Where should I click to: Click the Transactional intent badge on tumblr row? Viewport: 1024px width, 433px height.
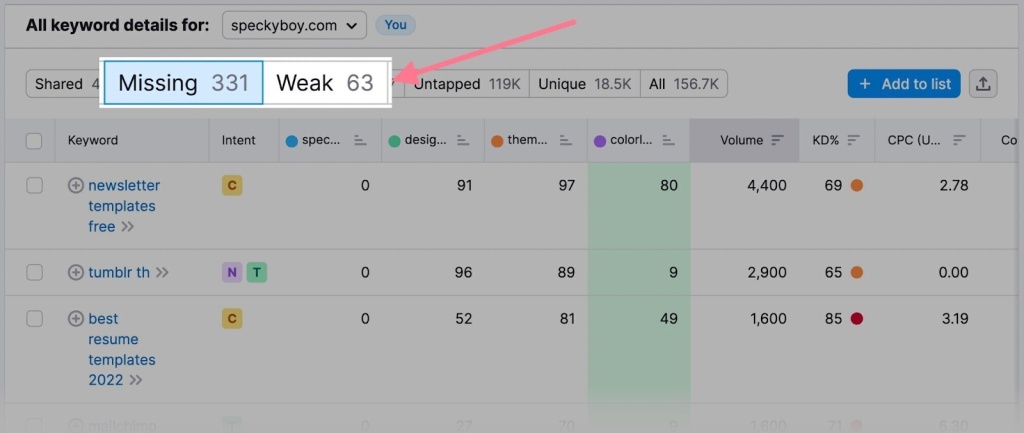point(257,272)
